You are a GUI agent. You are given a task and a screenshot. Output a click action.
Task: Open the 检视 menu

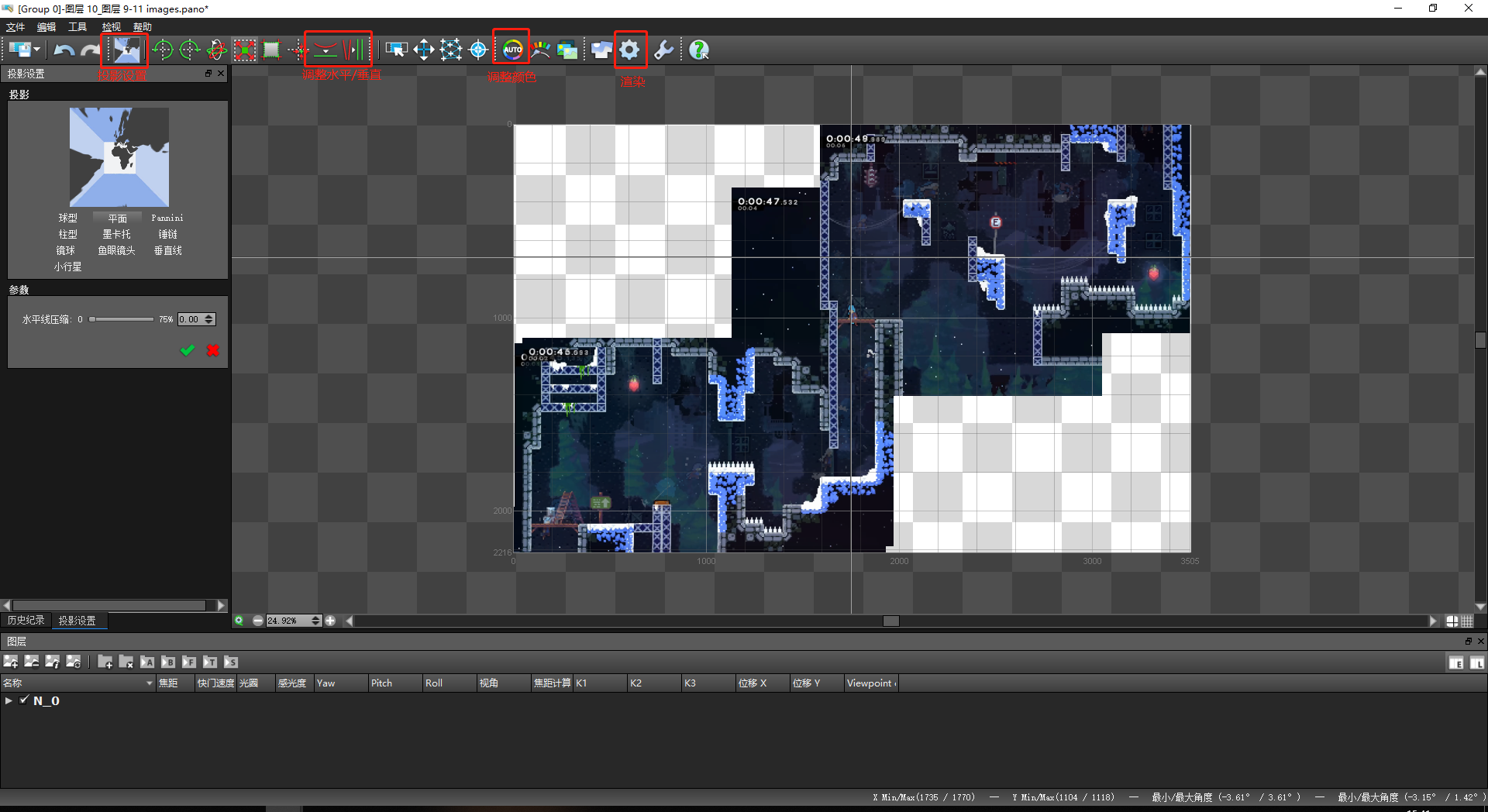click(112, 27)
